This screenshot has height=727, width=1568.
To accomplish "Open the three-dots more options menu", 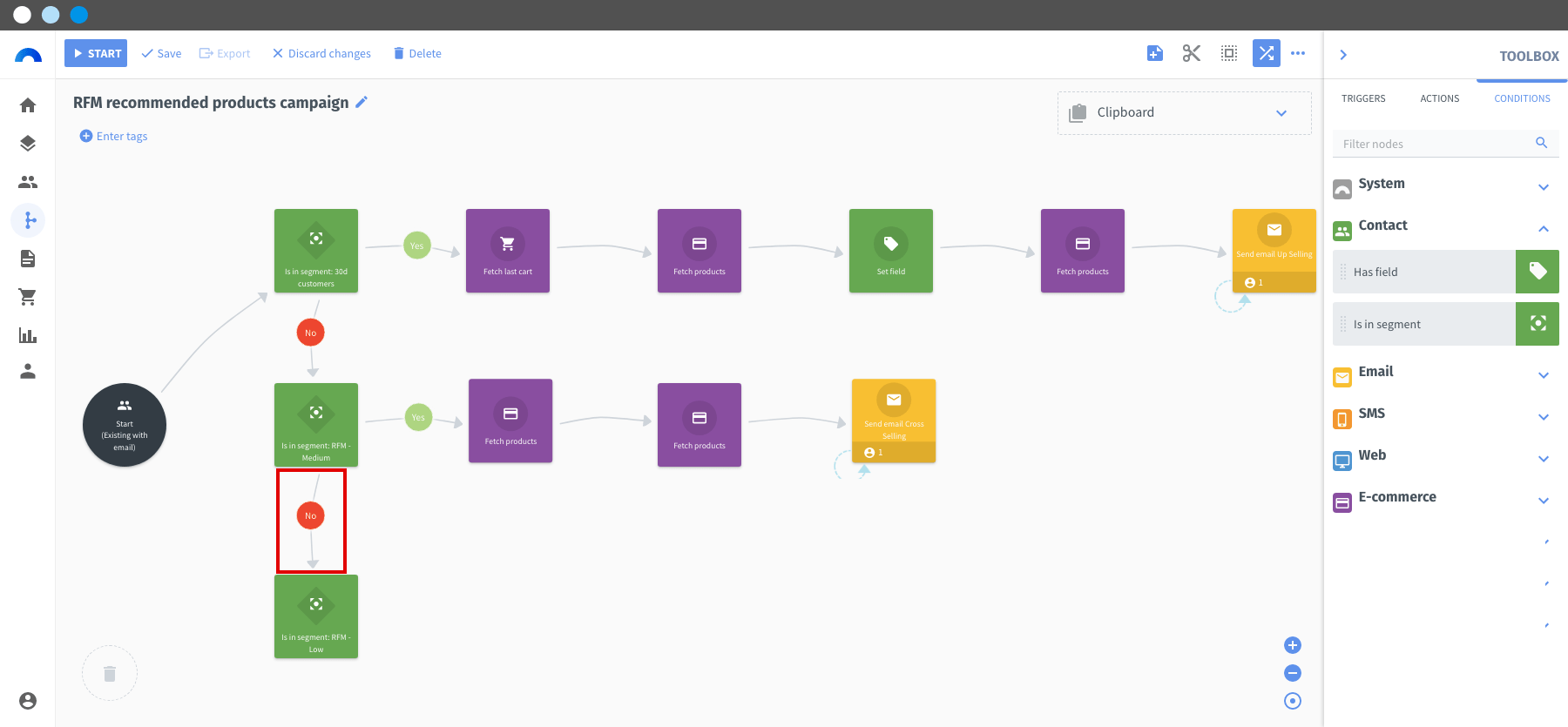I will [x=1298, y=53].
